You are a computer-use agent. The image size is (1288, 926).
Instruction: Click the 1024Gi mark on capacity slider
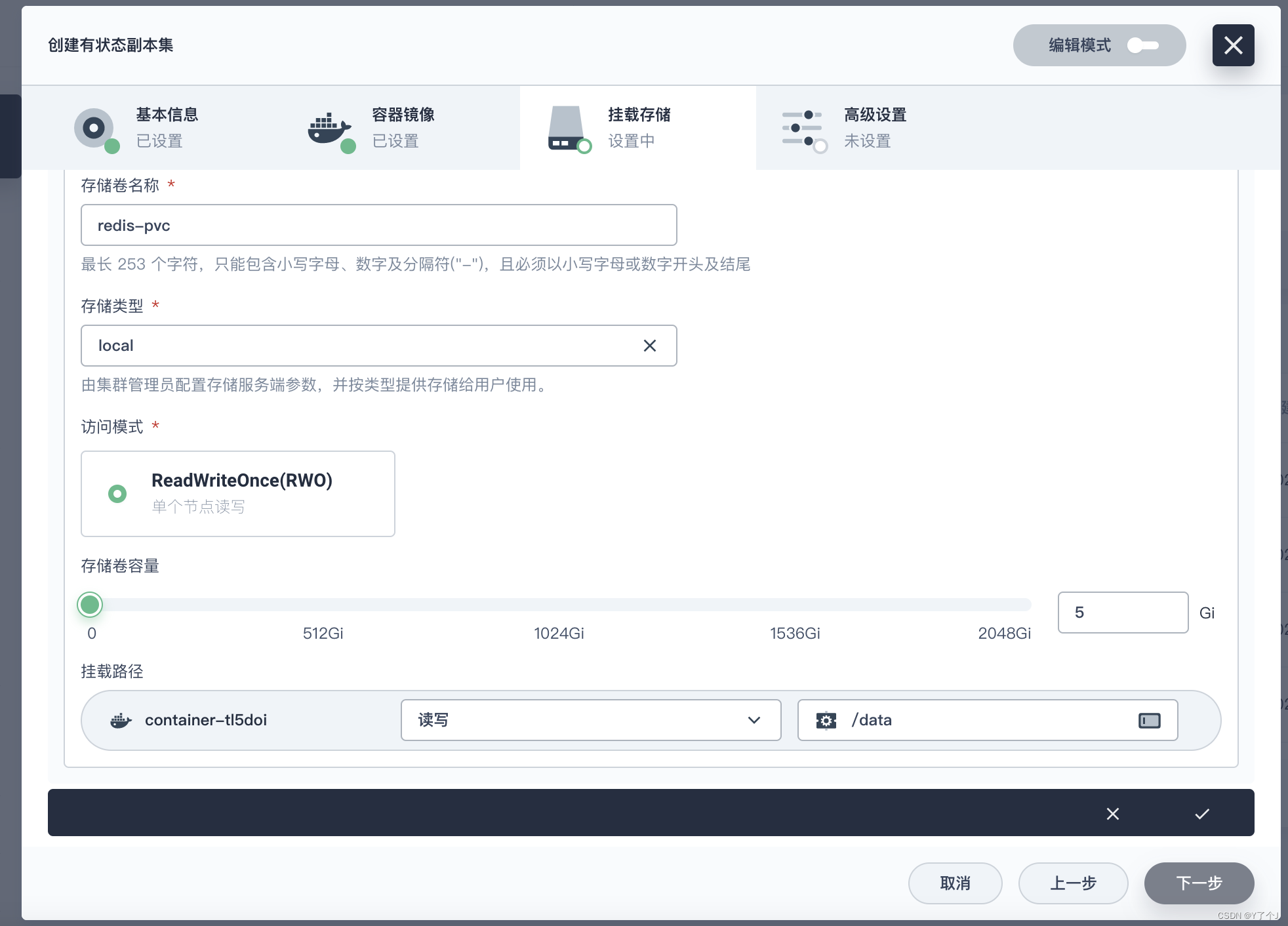(x=559, y=633)
